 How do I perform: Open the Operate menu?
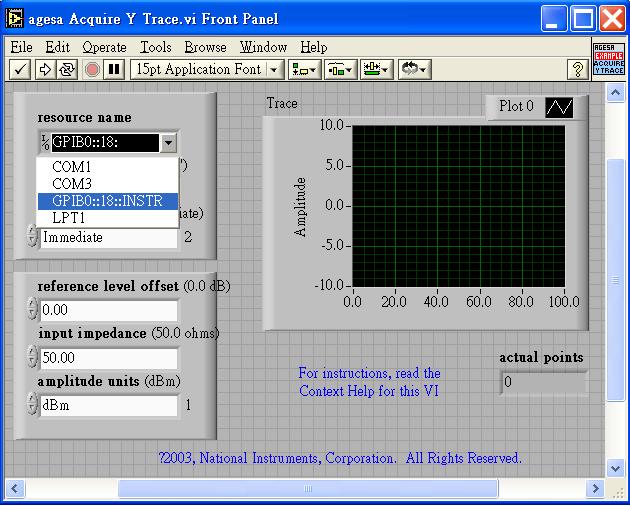(104, 47)
